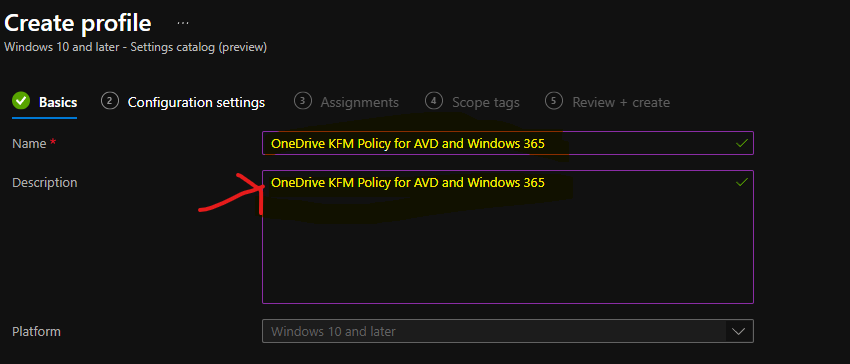Screen dimensions: 850x364
Task: Click the Windows 10 and later subtitle text
Action: [135, 47]
